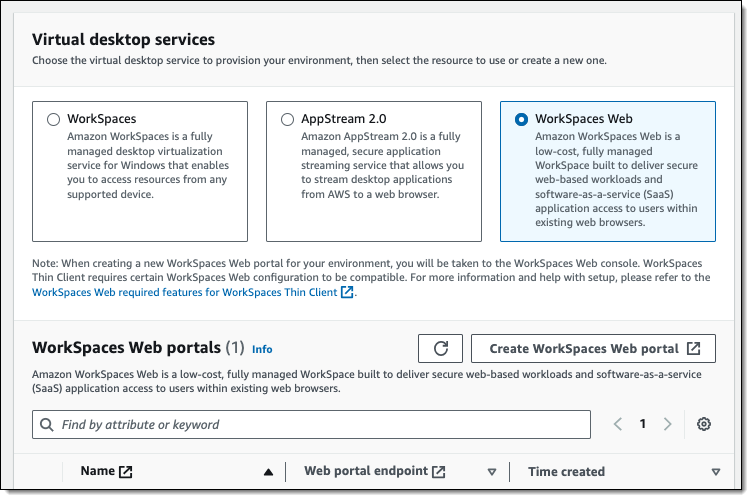This screenshot has height=500, width=752.
Task: Open WorkSpaces Web required features link
Action: tap(185, 292)
